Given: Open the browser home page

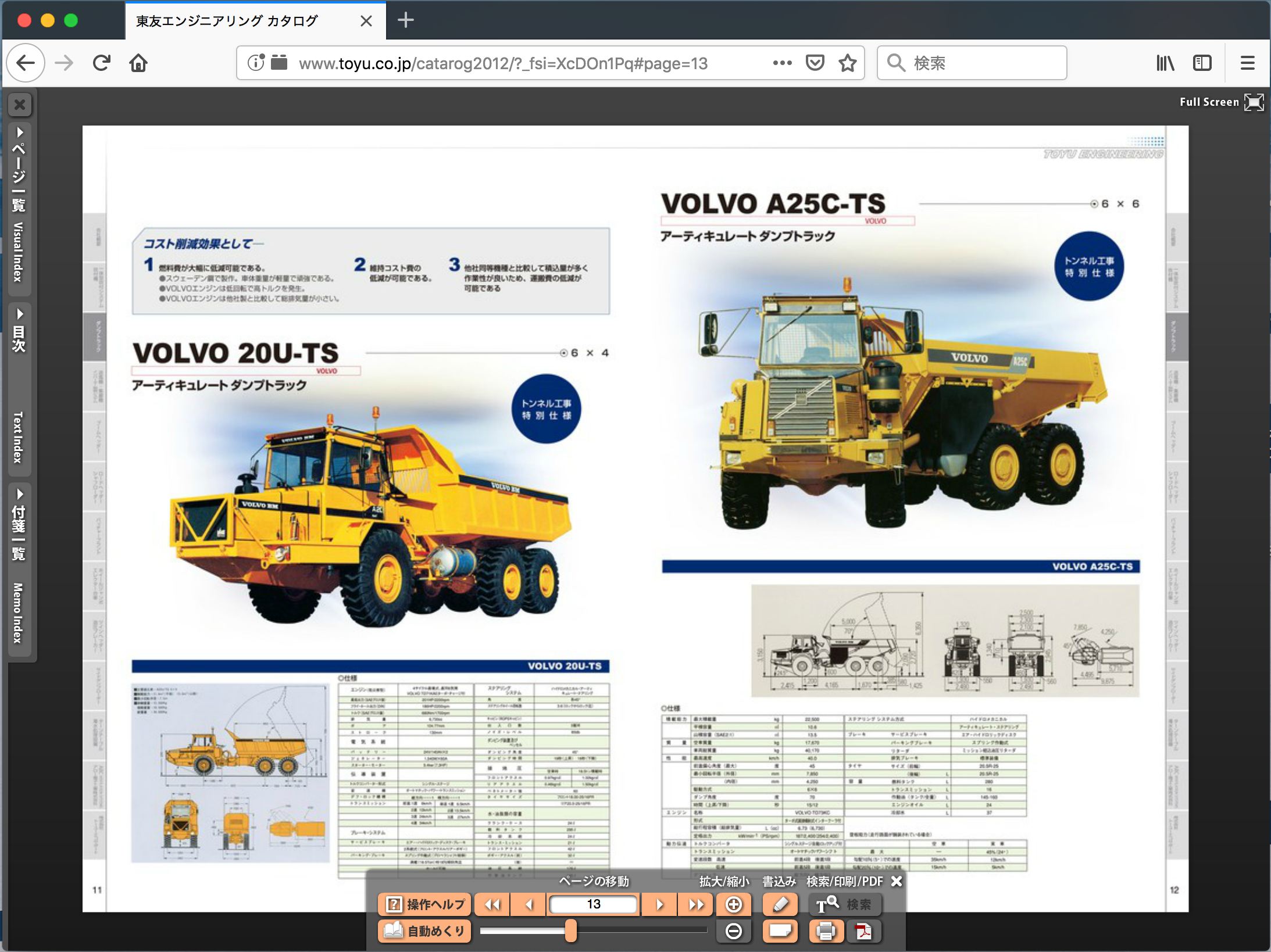Looking at the screenshot, I should [x=138, y=63].
